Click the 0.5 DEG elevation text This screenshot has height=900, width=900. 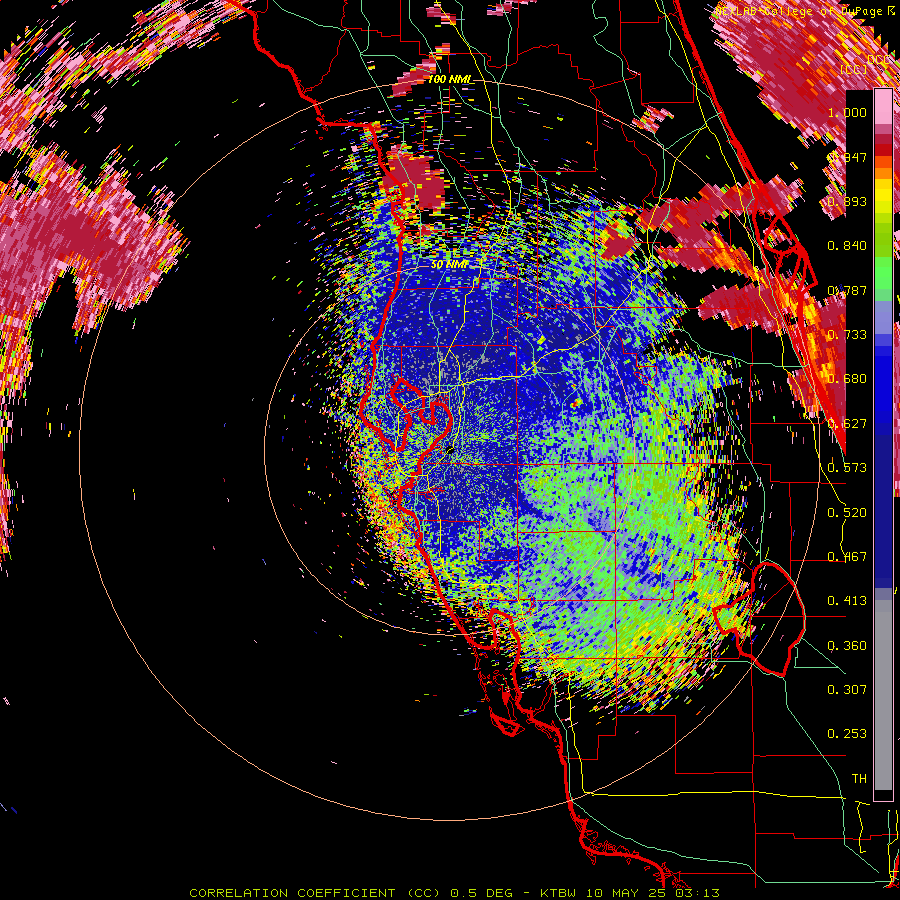pos(483,893)
